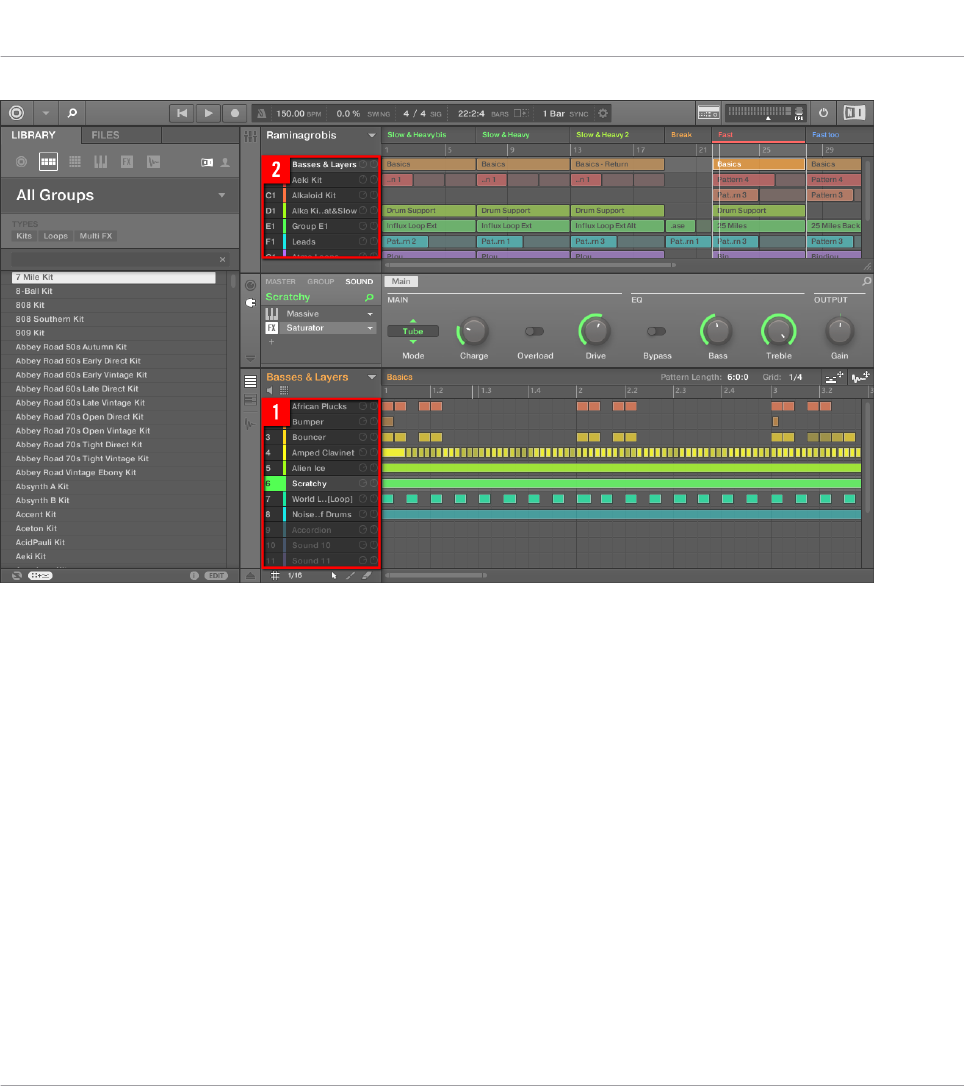Select the Groups file type icon
The height and width of the screenshot is (1086, 965).
point(48,162)
